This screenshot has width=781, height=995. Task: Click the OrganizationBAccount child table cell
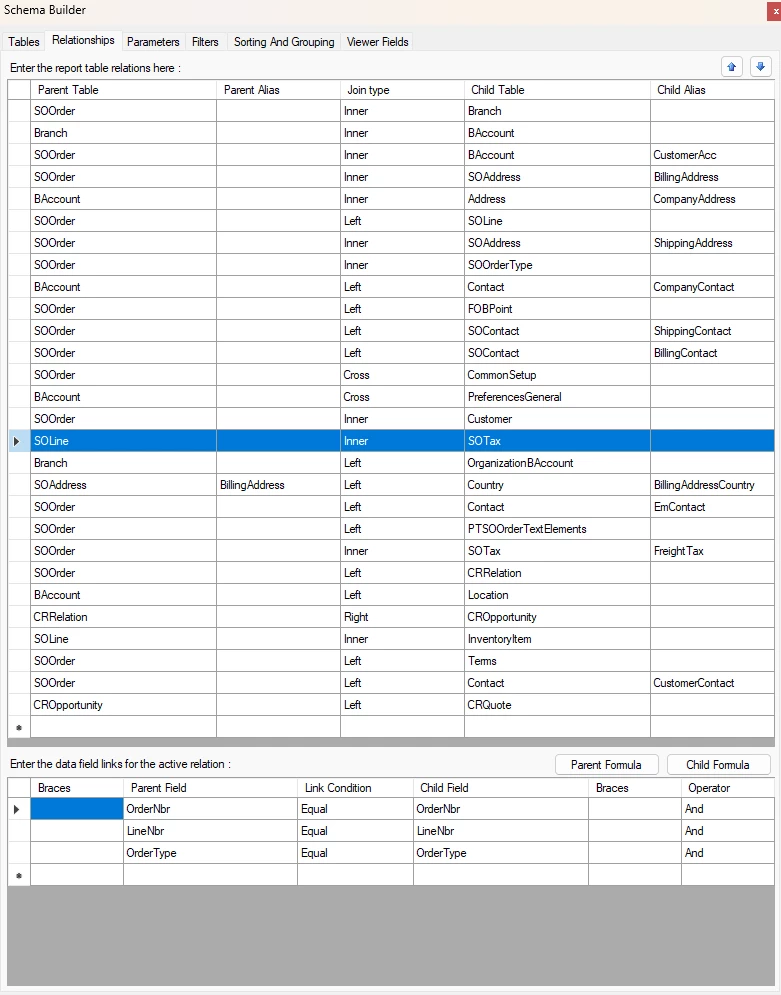coord(557,463)
